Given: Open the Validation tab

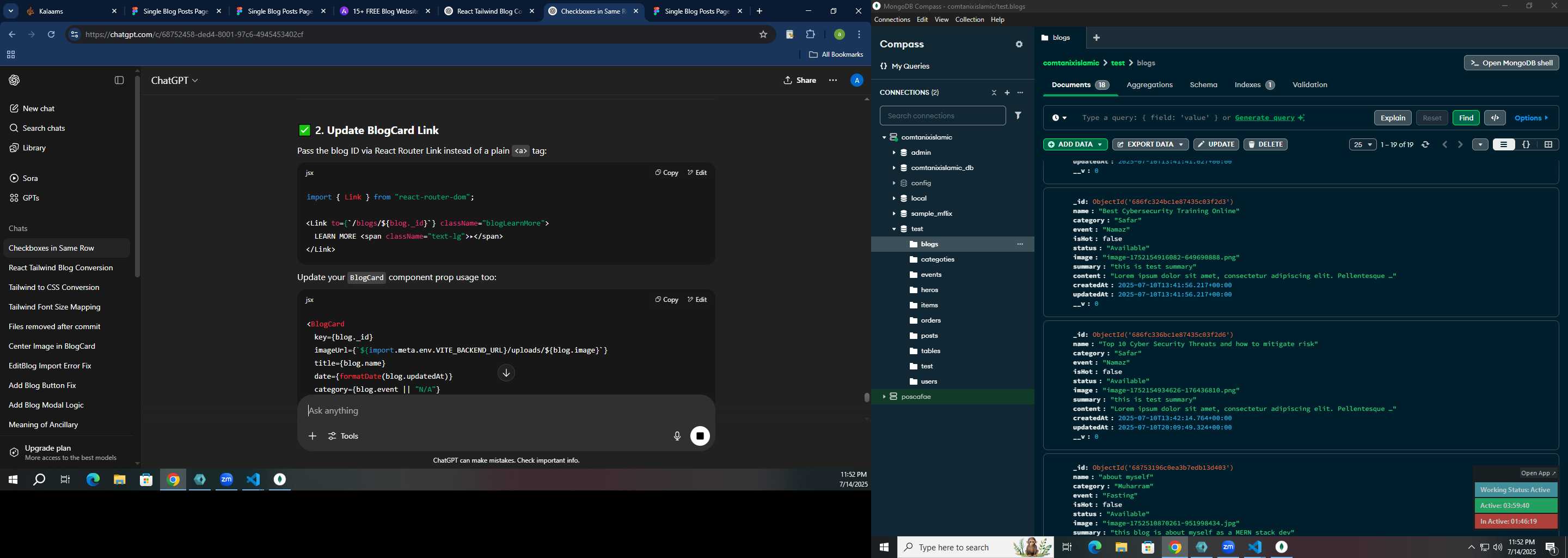Looking at the screenshot, I should [1309, 84].
